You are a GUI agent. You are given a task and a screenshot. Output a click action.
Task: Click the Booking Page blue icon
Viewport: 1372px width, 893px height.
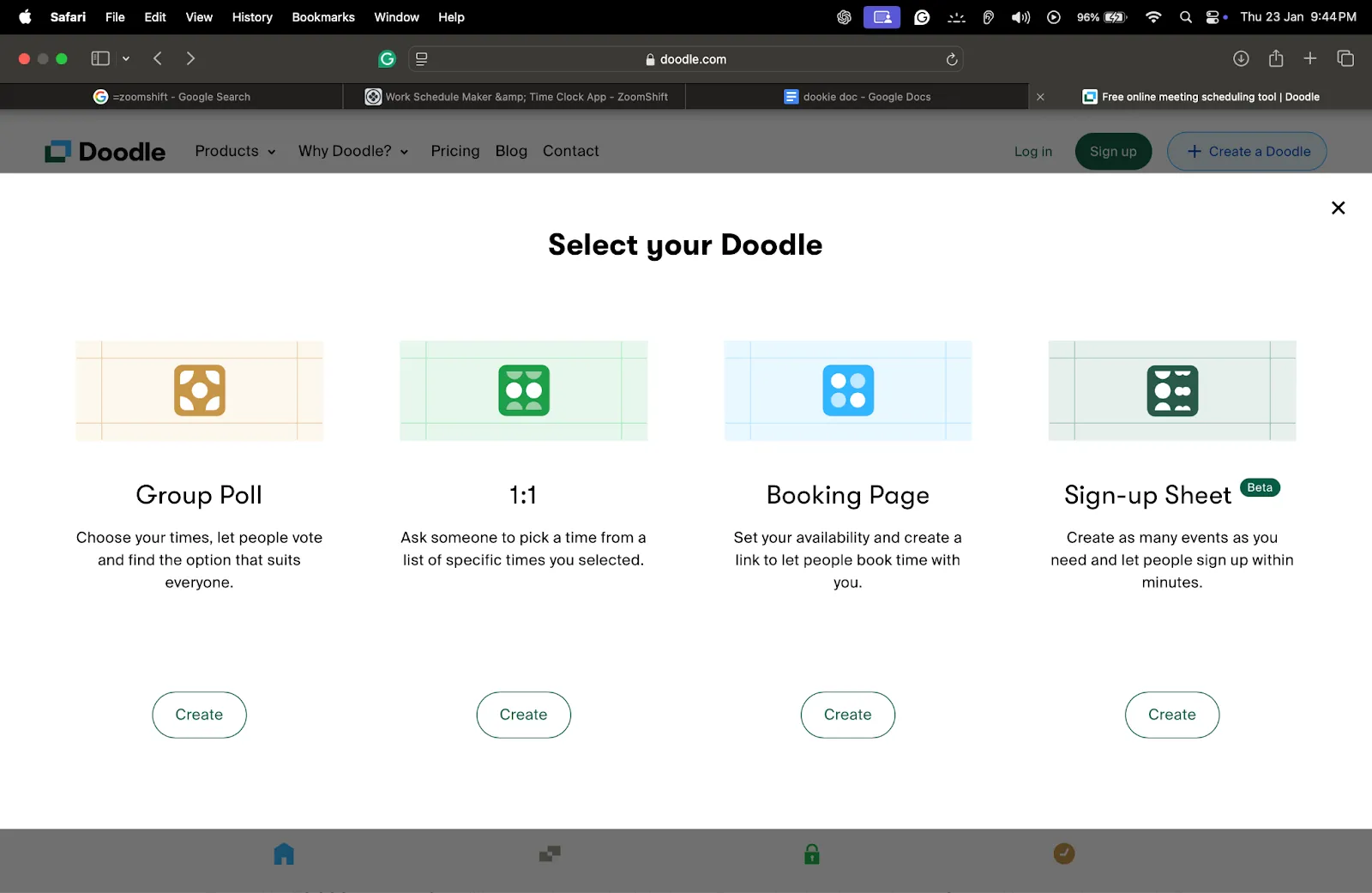click(848, 390)
